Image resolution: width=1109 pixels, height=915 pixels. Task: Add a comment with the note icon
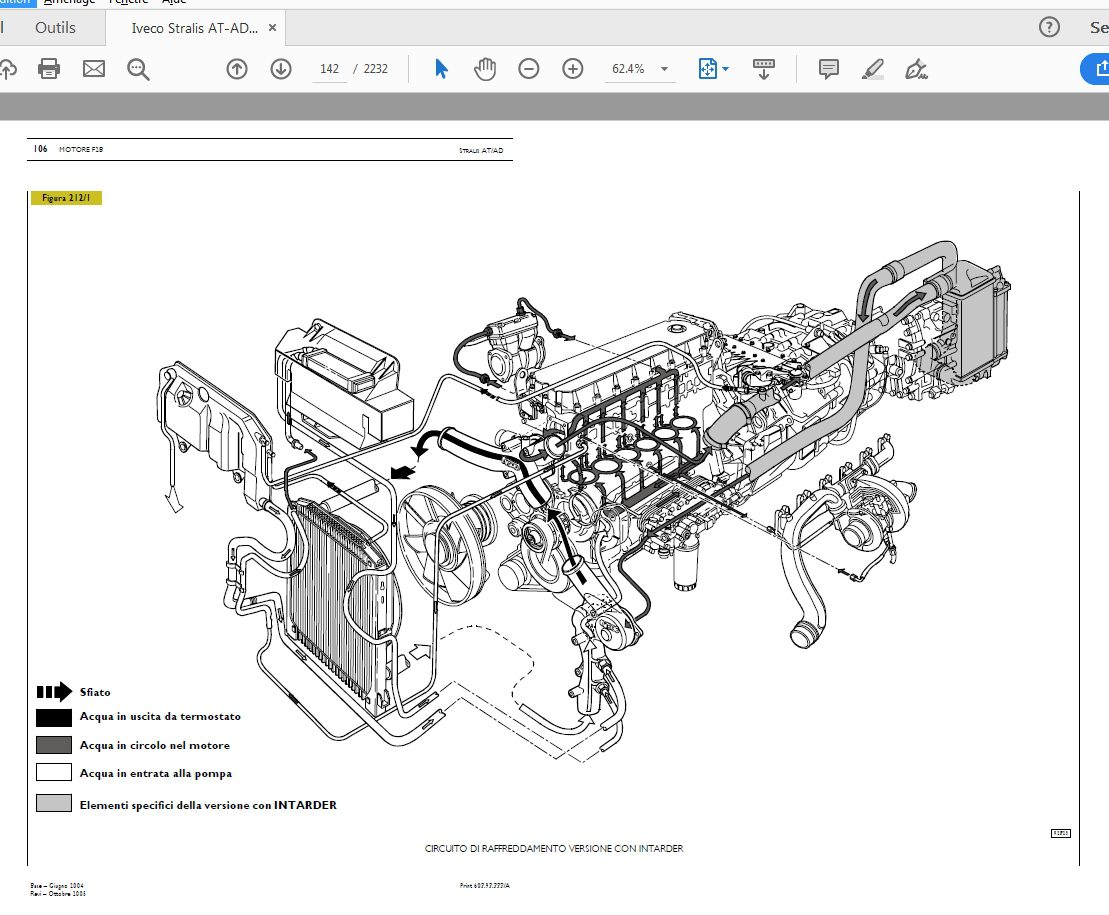(828, 69)
